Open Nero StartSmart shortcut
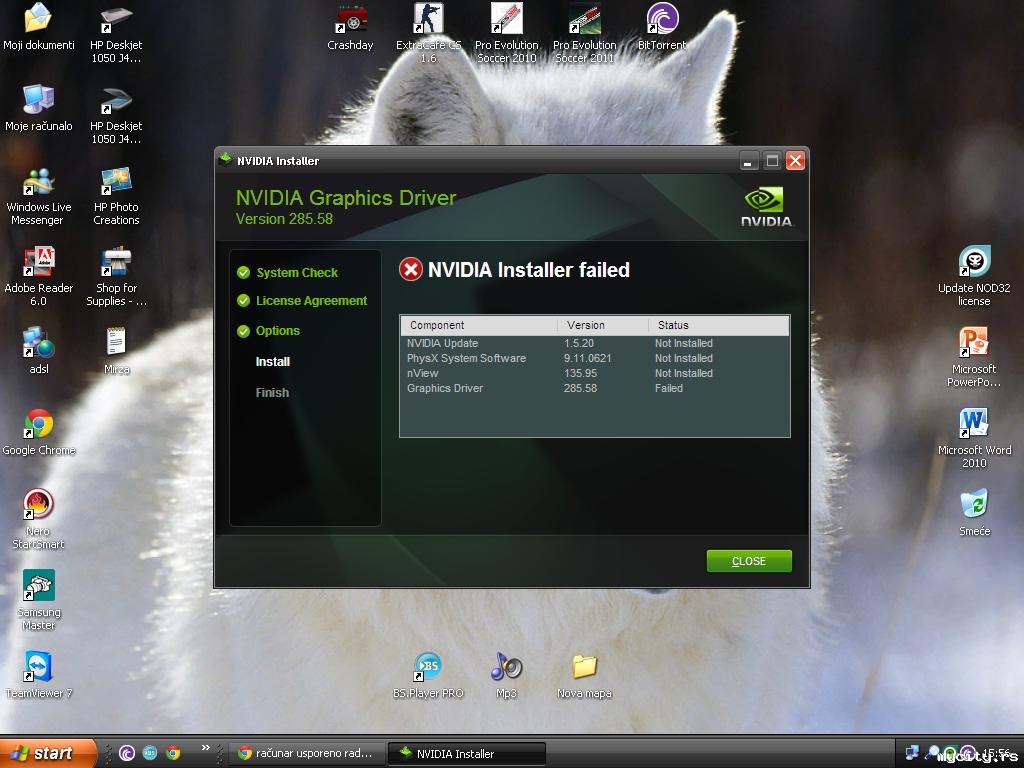 click(x=39, y=519)
